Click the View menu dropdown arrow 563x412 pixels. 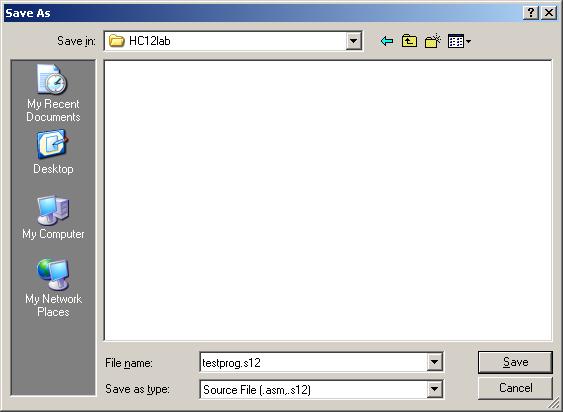pos(468,42)
